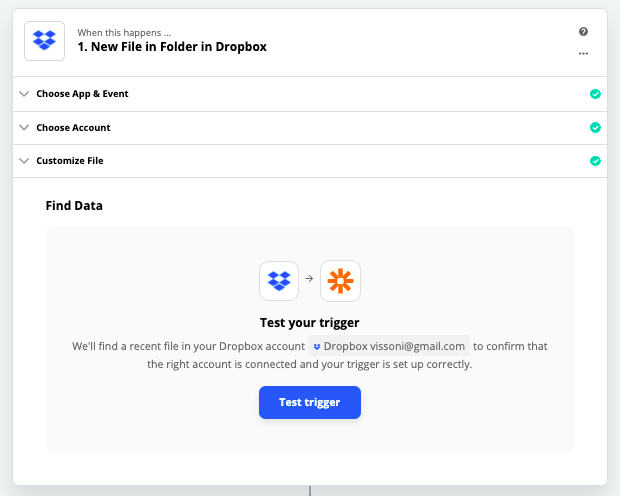Expand the Choose App & Event chevron

(24, 94)
